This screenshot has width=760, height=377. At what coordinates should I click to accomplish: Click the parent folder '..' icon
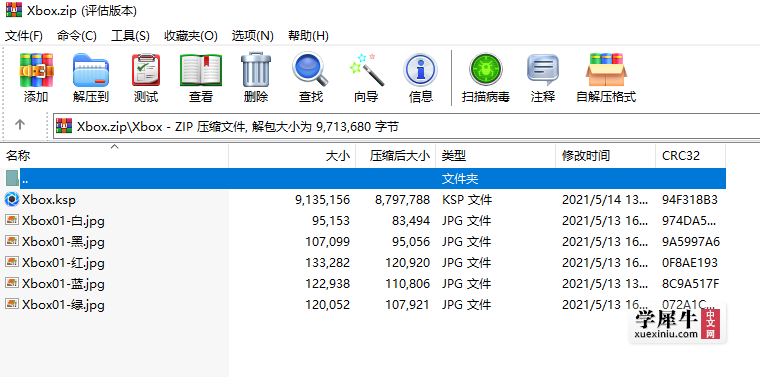12,178
